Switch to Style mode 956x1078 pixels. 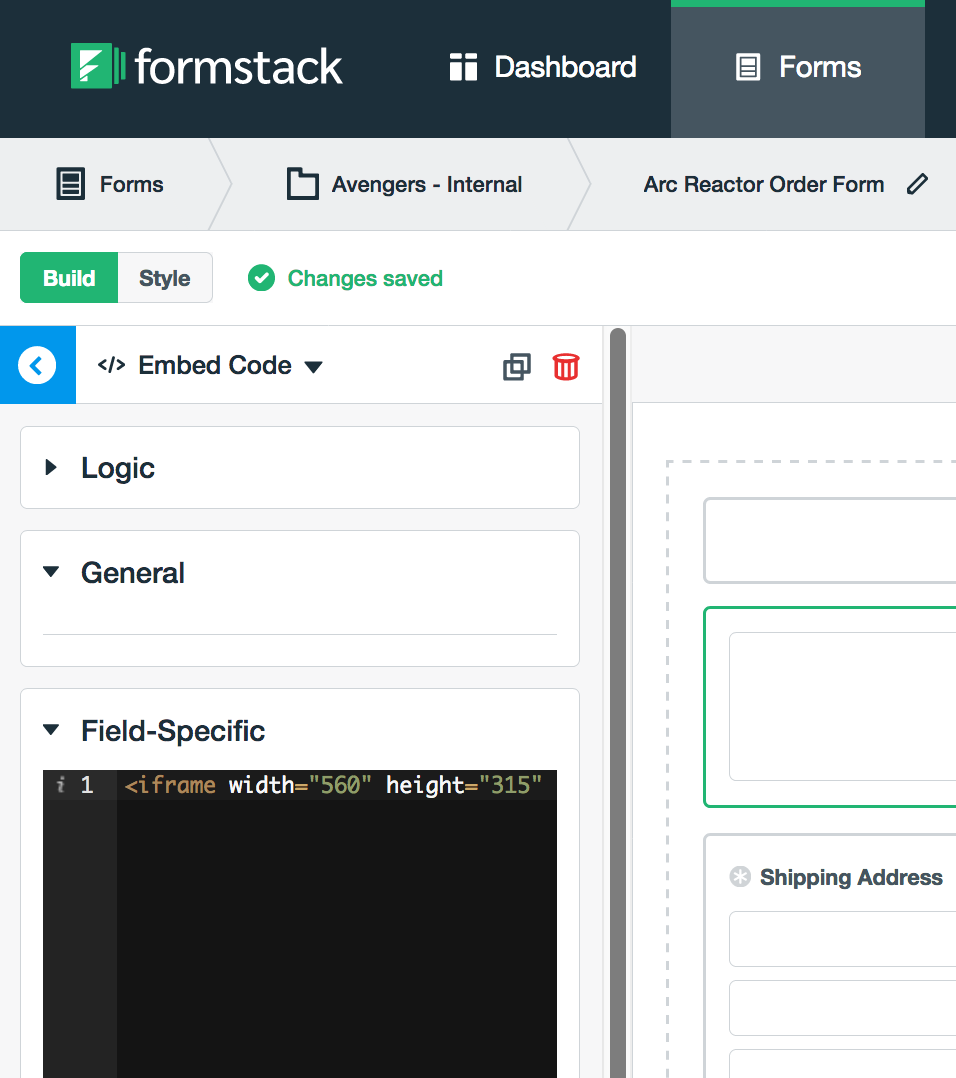165,278
